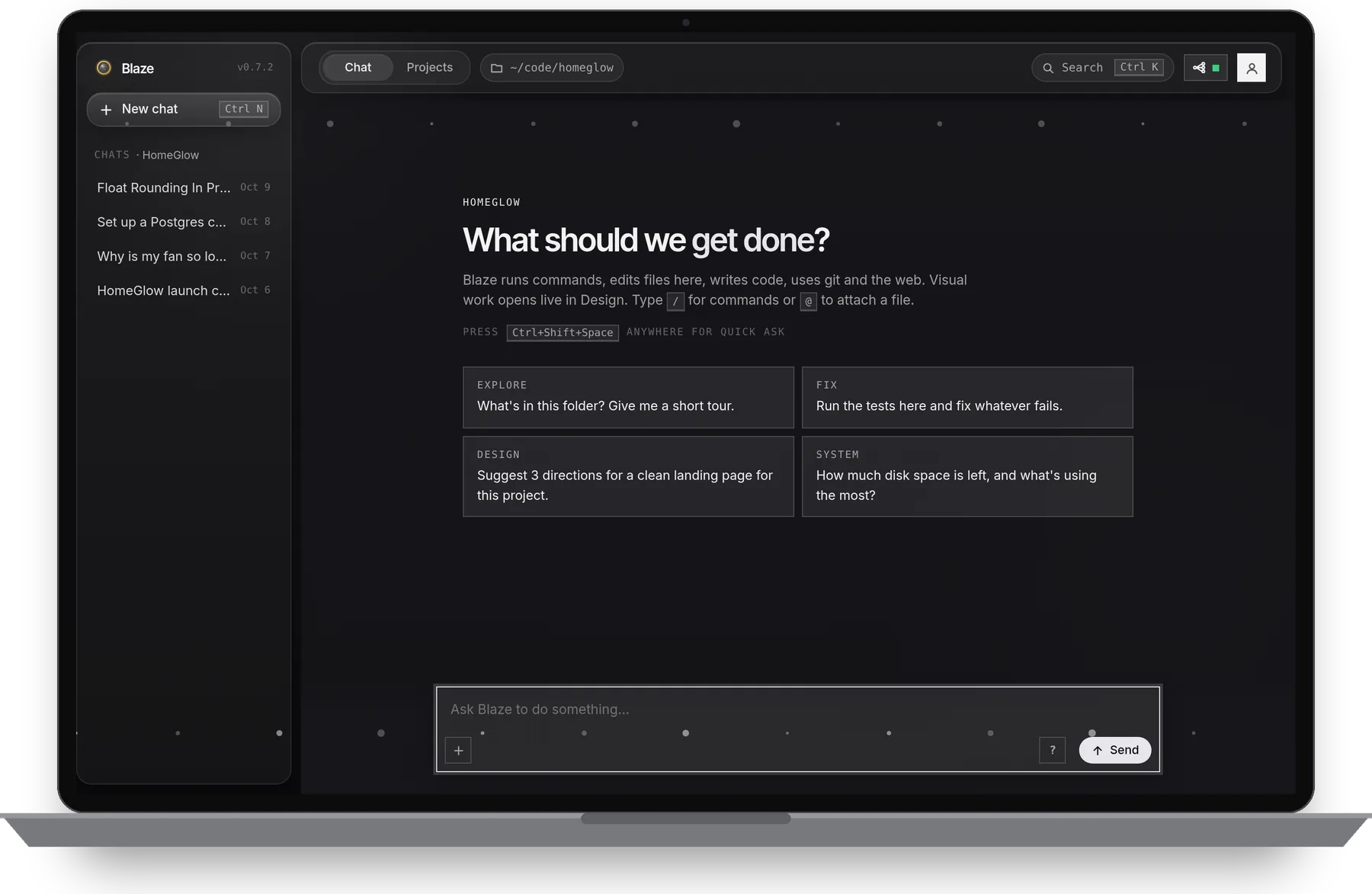
Task: Click the plus attach button in composer
Action: pos(458,751)
